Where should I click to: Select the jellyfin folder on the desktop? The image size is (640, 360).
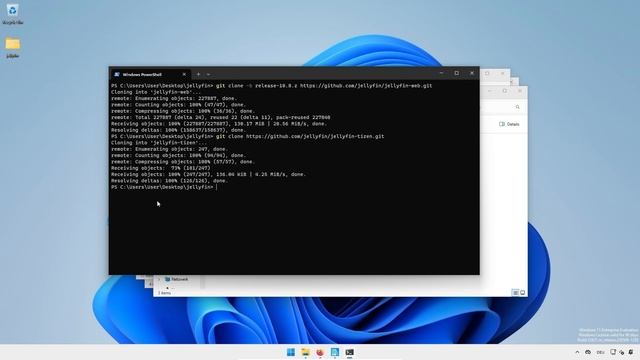tap(13, 47)
